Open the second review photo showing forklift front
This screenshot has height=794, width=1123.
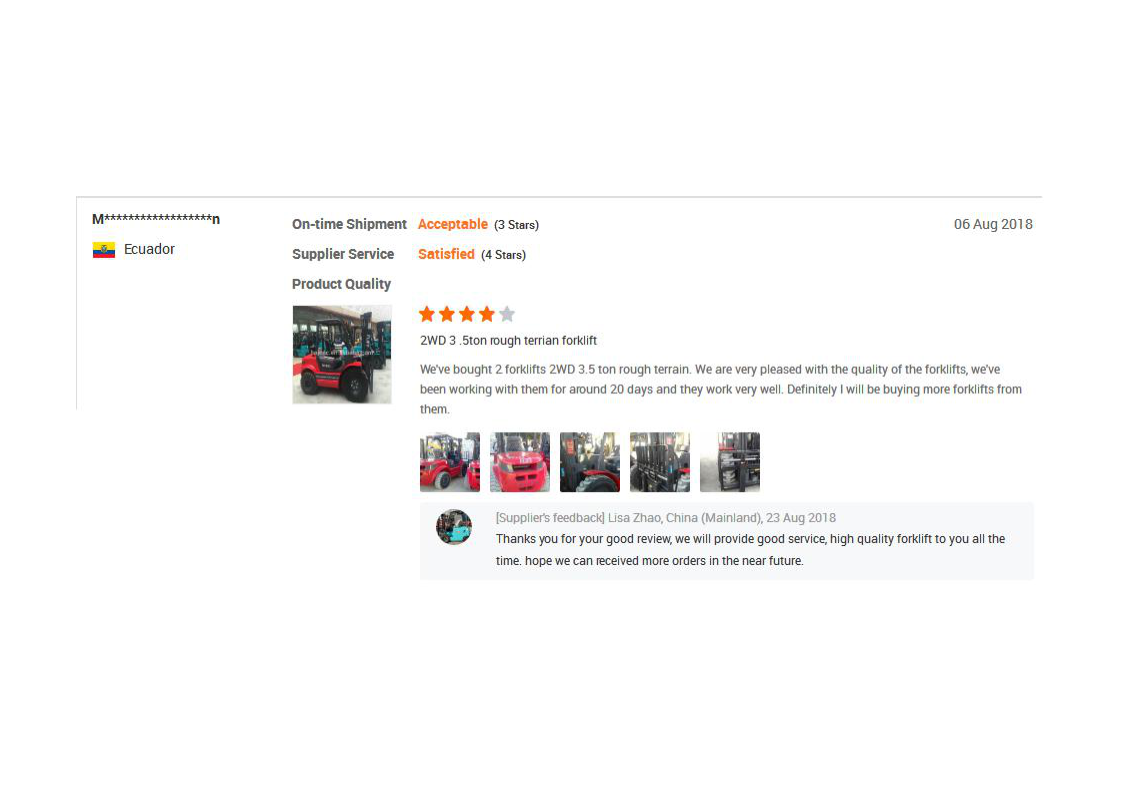pos(520,462)
